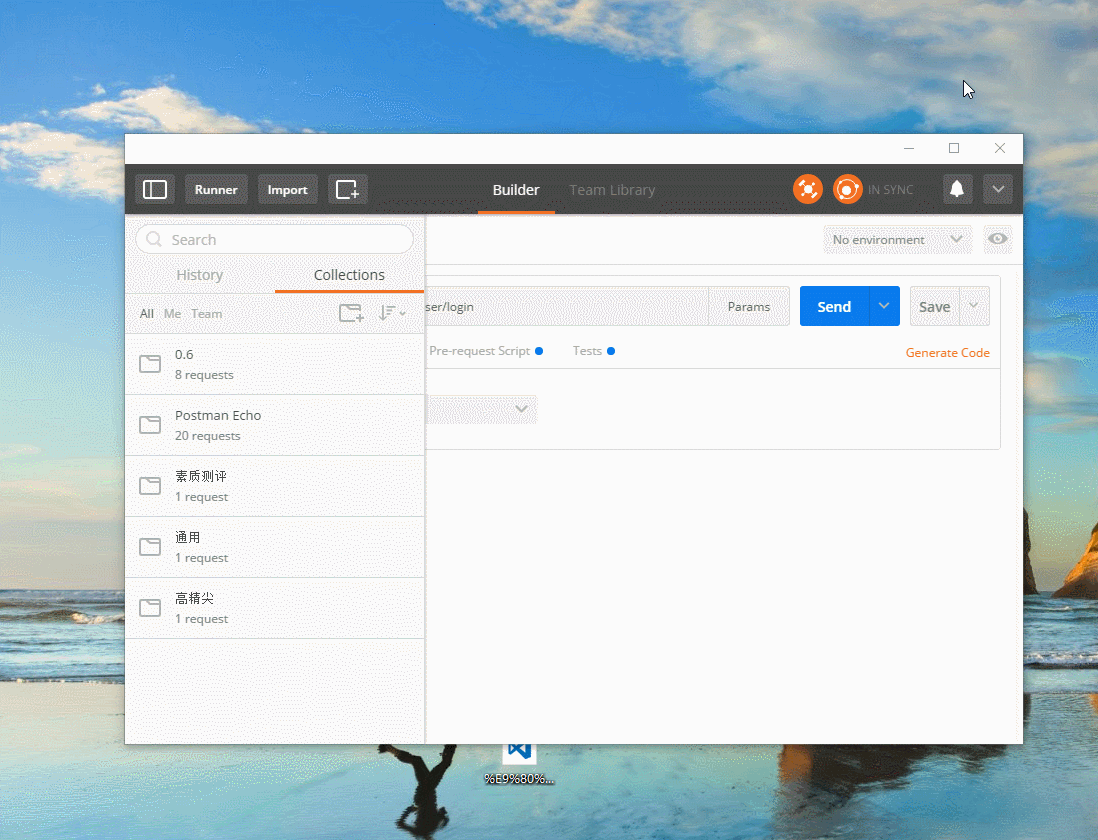Click the folder icon beside 高精尖
The width and height of the screenshot is (1098, 840).
[150, 608]
